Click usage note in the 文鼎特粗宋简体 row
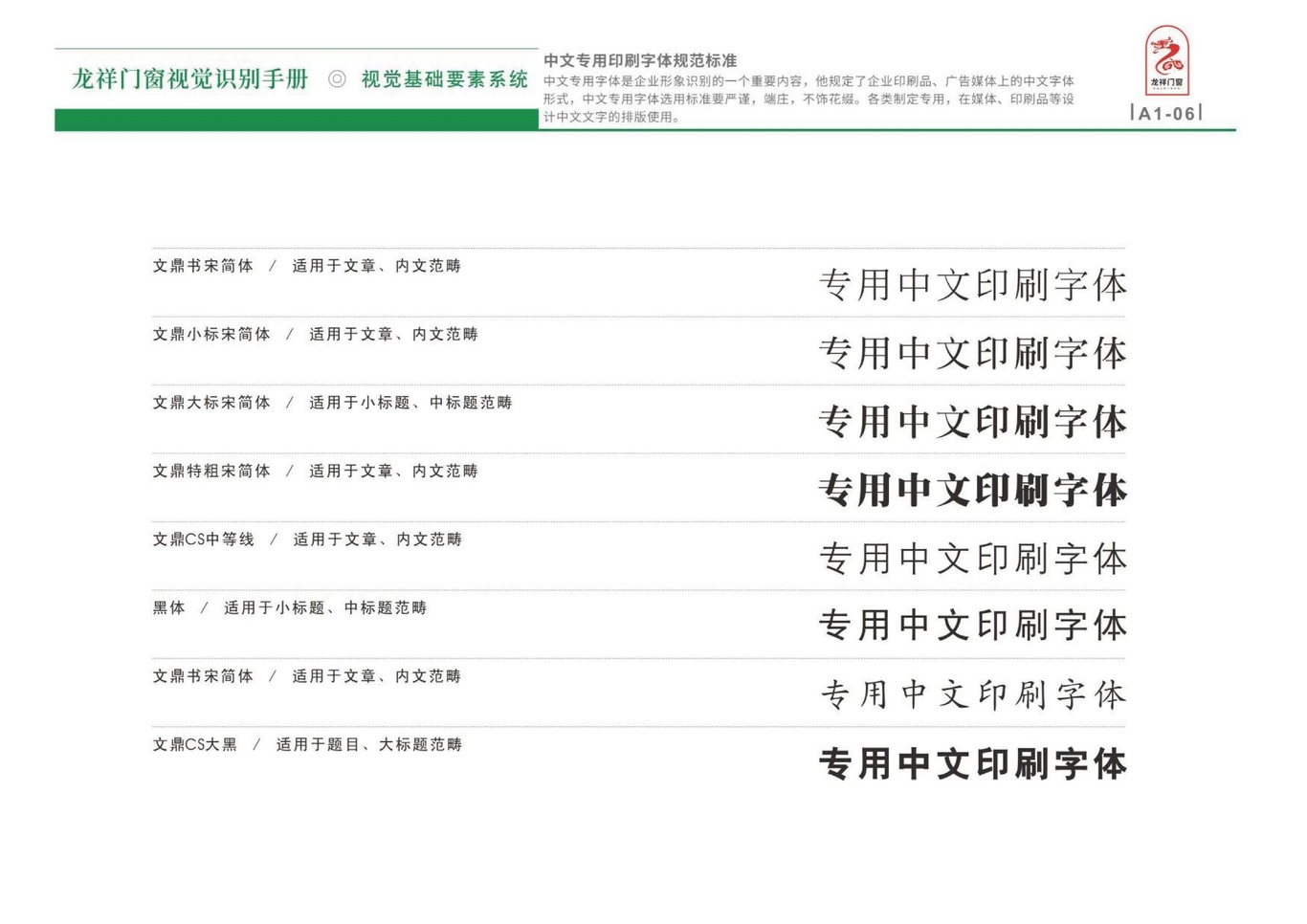Viewport: 1307px width, 924px height. click(393, 471)
